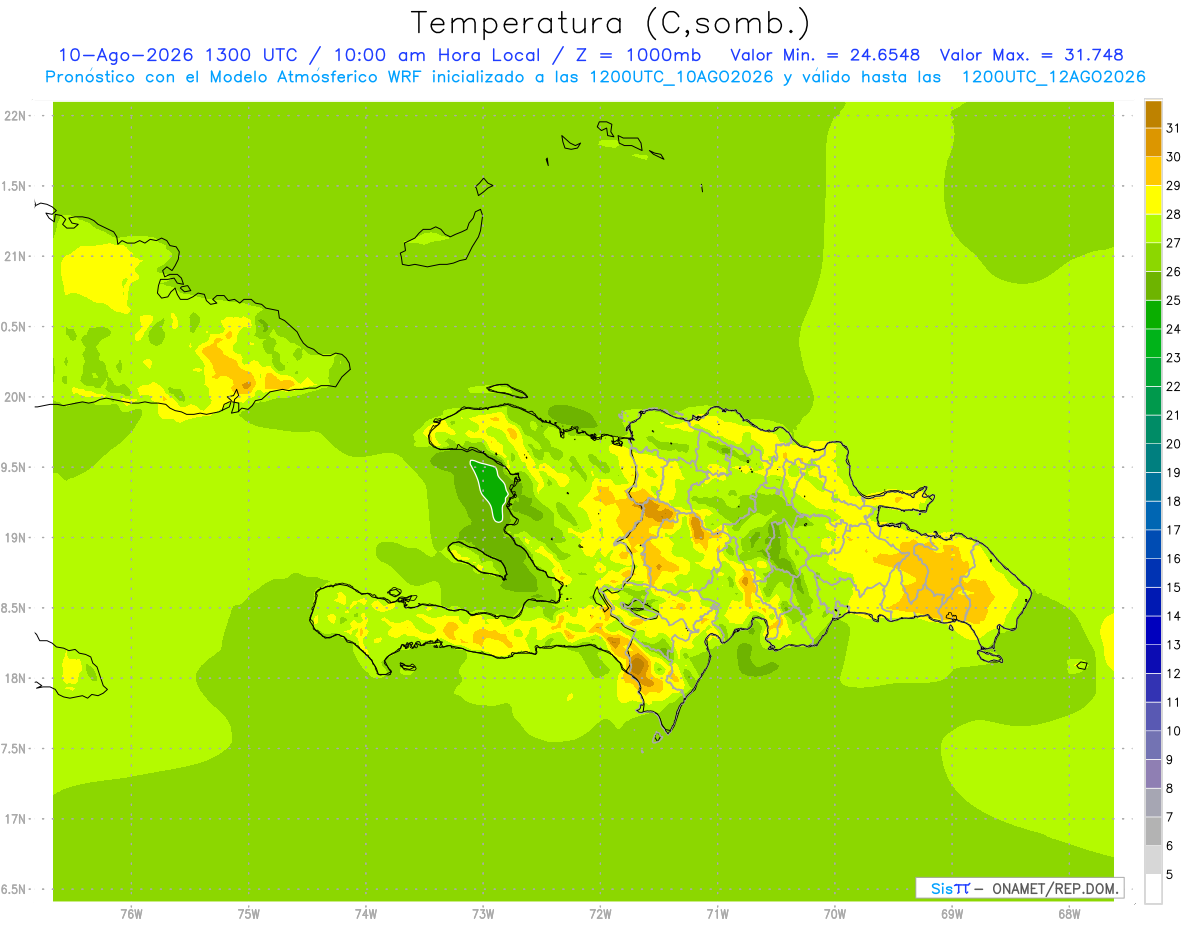Viewport: 1200px width, 927px height.
Task: Click the purple legend band between 9 and 10
Action: (1153, 745)
